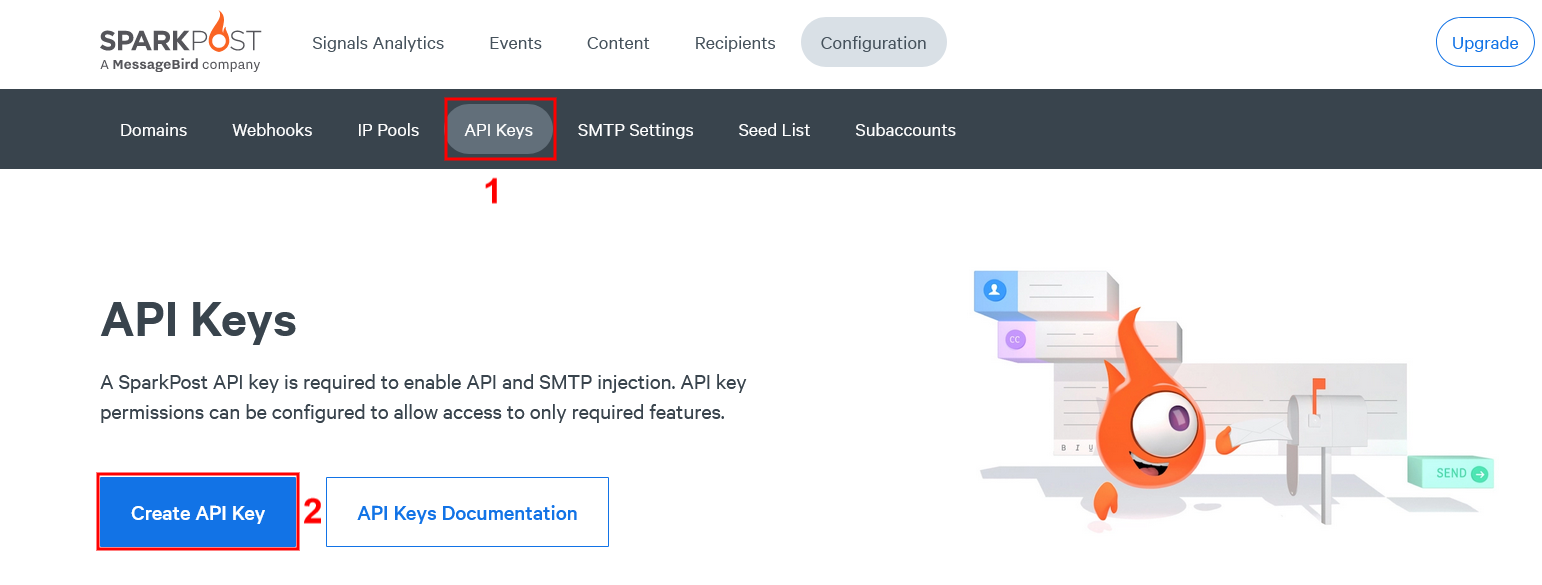Open SMTP Settings tab
Screen dimensions: 1542x585
click(x=635, y=130)
